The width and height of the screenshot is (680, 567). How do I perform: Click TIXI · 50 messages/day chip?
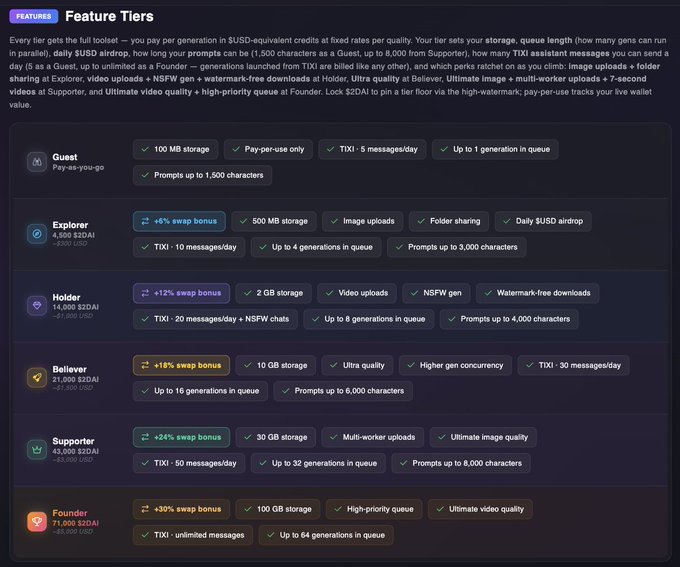point(189,463)
